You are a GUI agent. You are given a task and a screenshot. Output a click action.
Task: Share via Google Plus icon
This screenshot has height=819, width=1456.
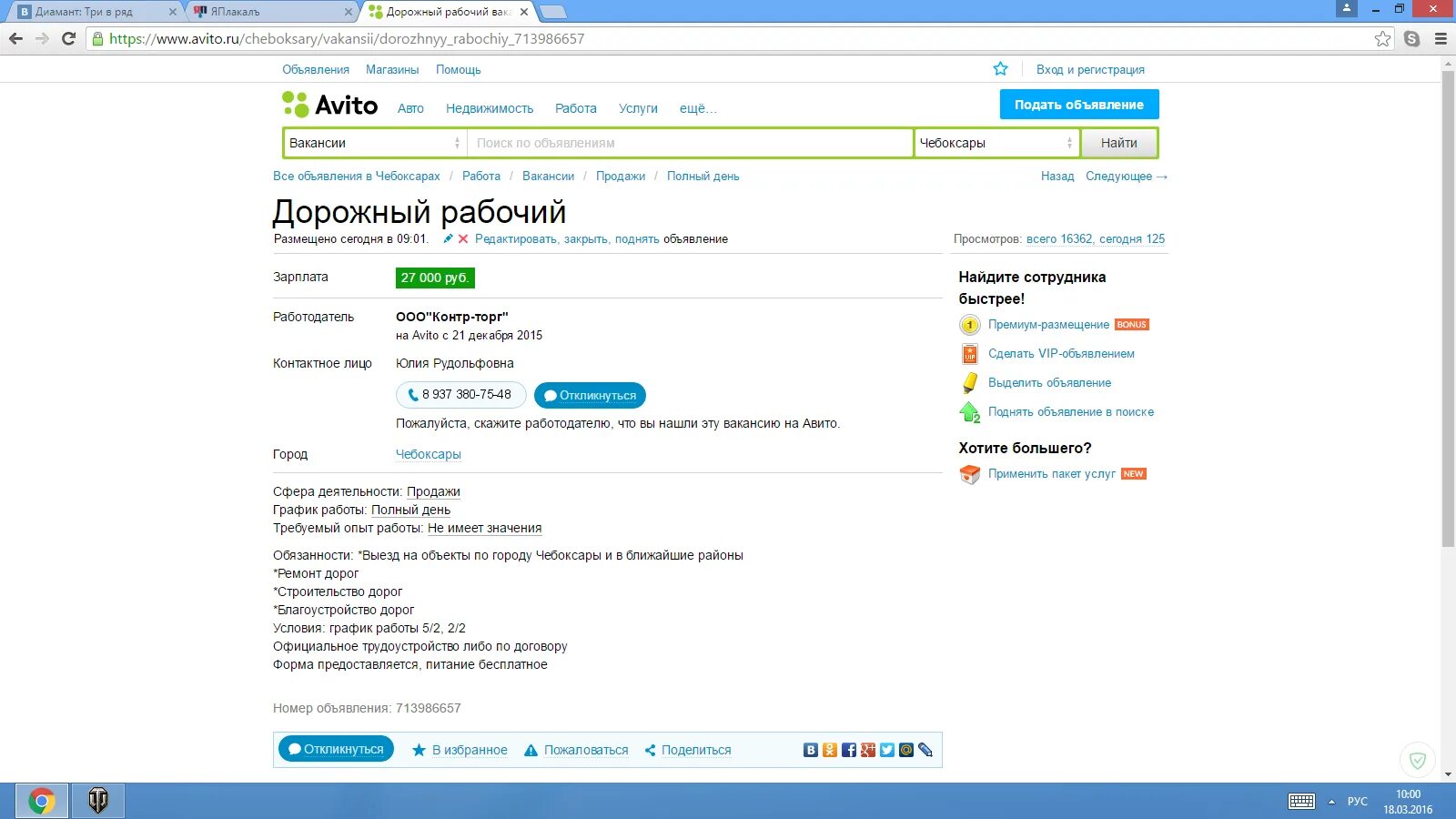[x=867, y=750]
